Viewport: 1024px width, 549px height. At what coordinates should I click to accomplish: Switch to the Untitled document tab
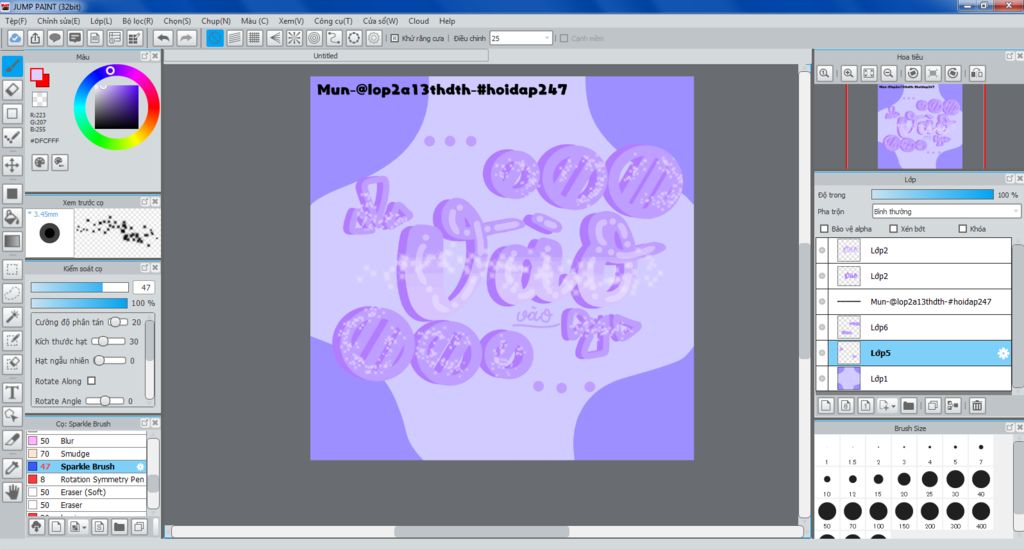(325, 56)
